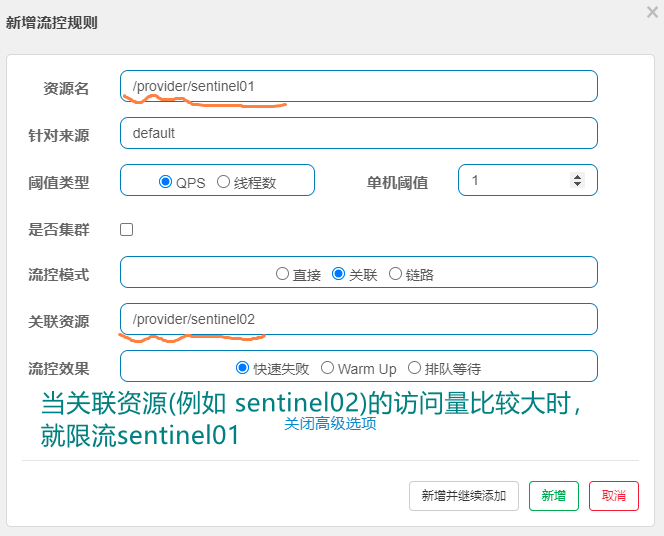Click the 资源名 input field
The image size is (664, 536).
click(x=359, y=86)
